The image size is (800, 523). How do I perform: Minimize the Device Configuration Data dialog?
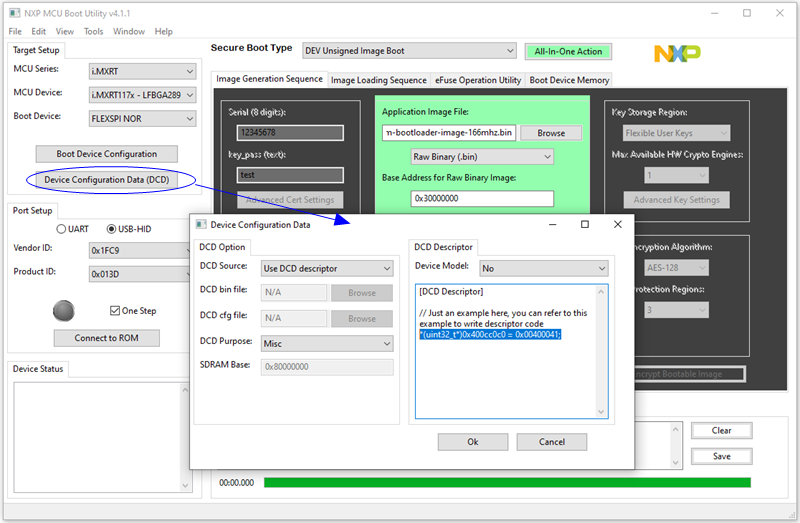552,225
